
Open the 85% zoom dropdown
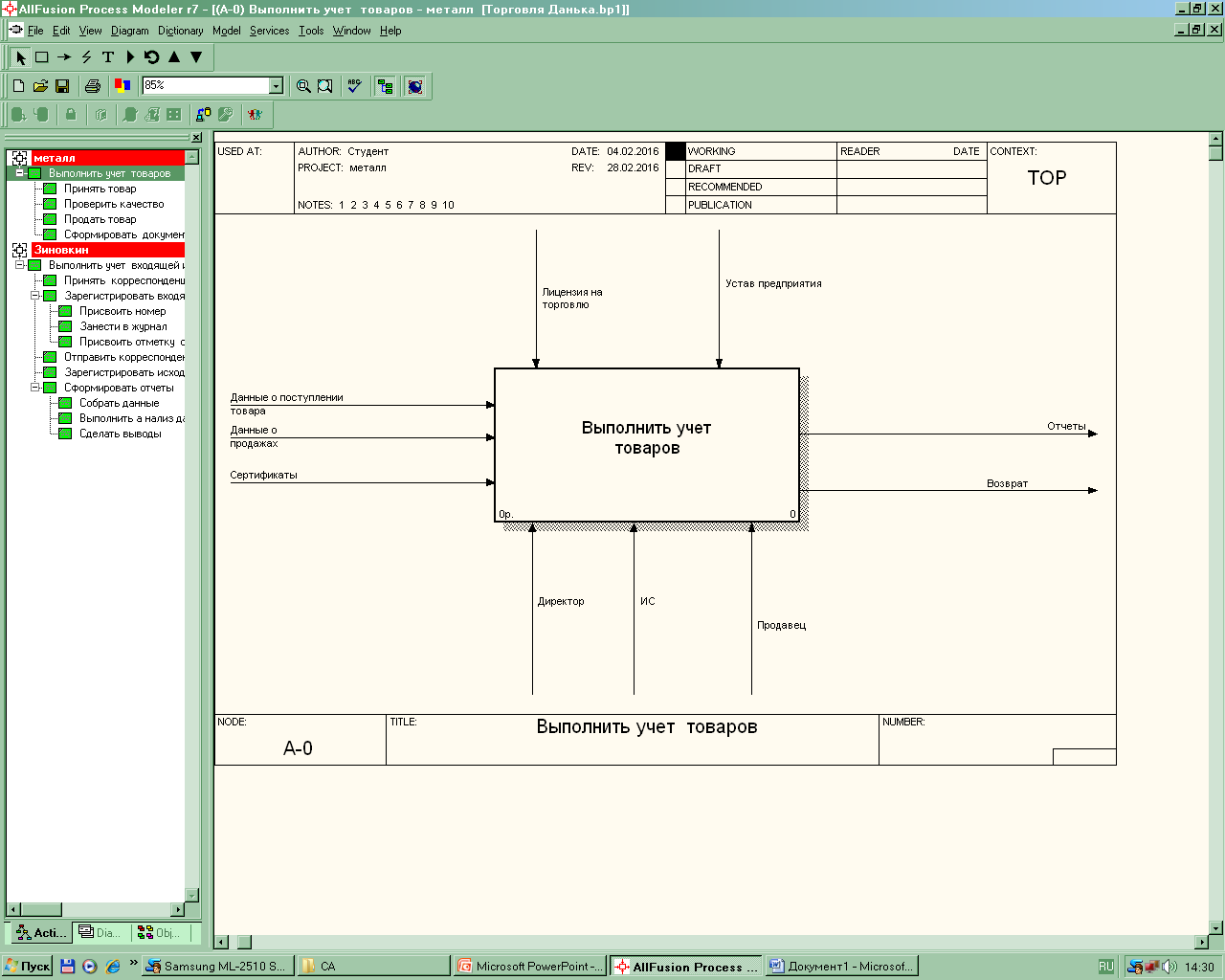(x=276, y=86)
